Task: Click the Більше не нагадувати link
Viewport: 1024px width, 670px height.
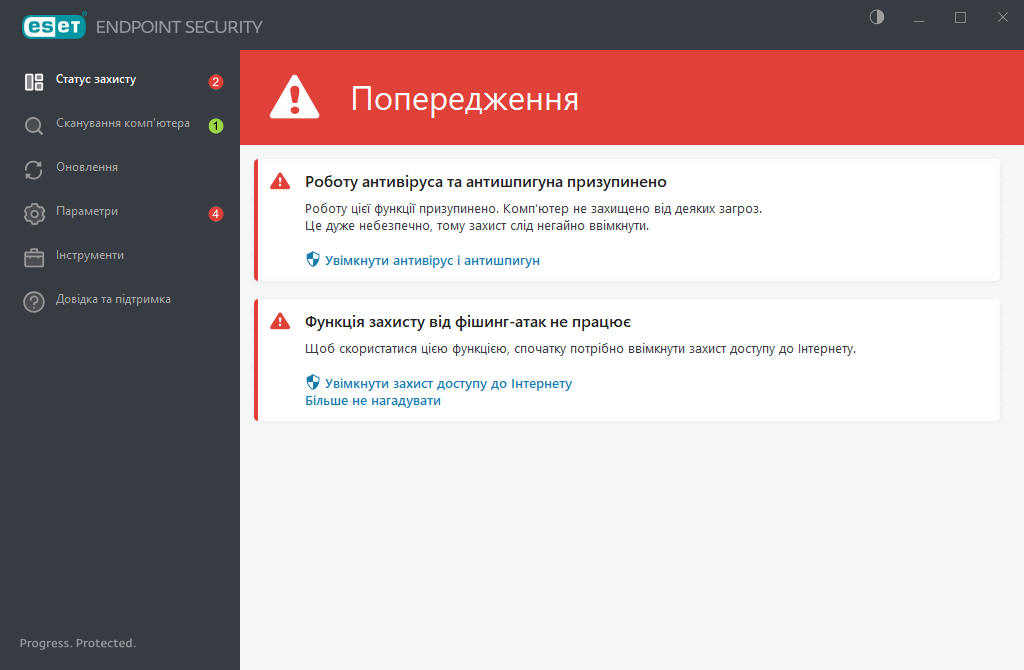Action: 373,399
